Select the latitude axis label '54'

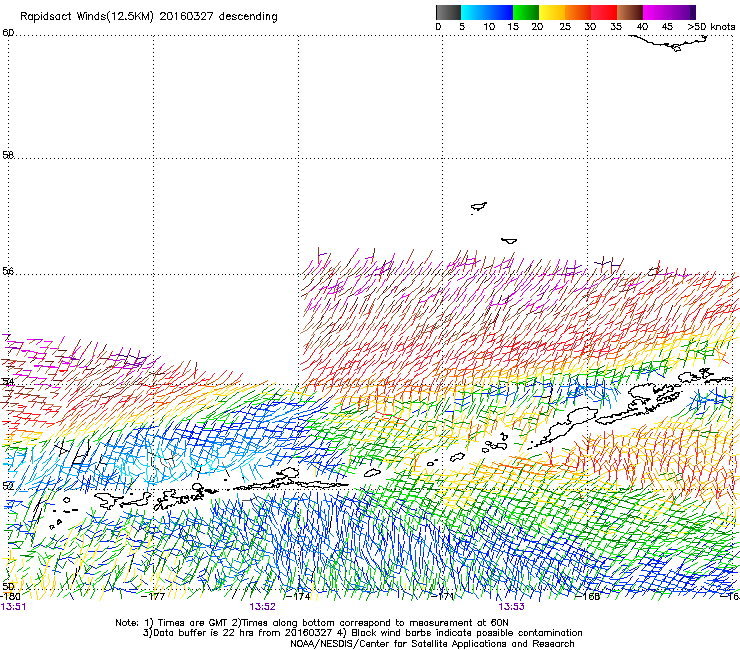[8, 381]
